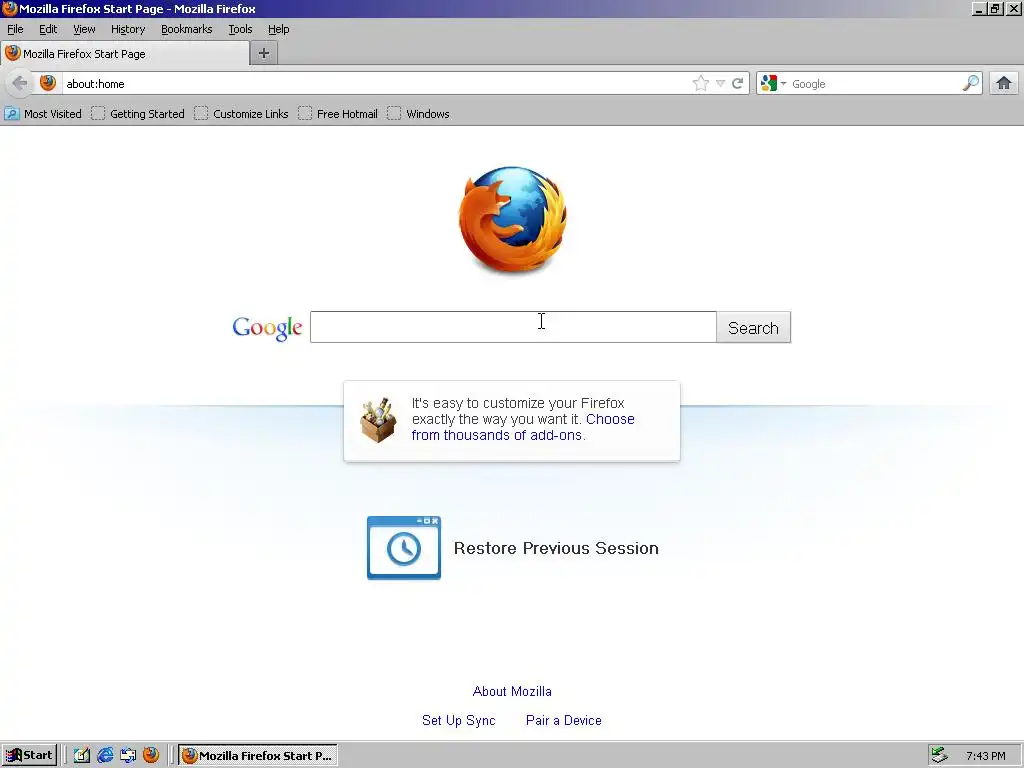Open the Free Hotmail bookmark

click(338, 114)
